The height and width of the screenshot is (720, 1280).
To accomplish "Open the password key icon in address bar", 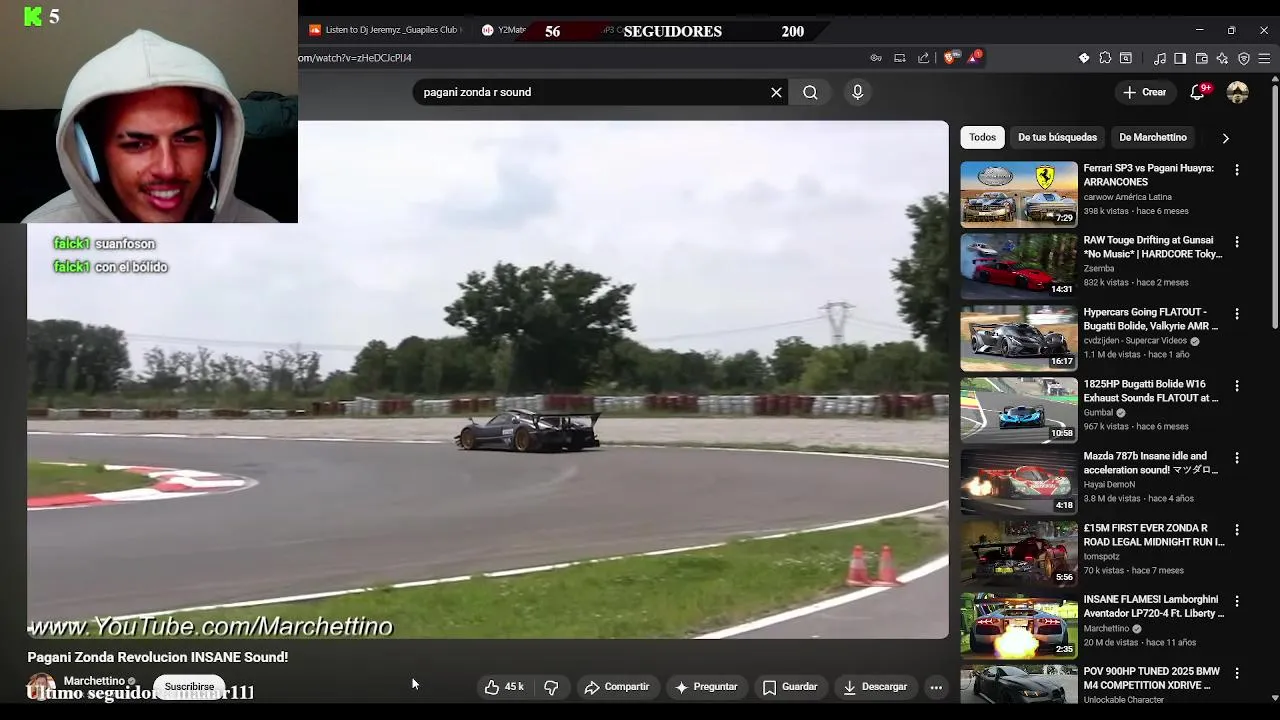I will 876,58.
